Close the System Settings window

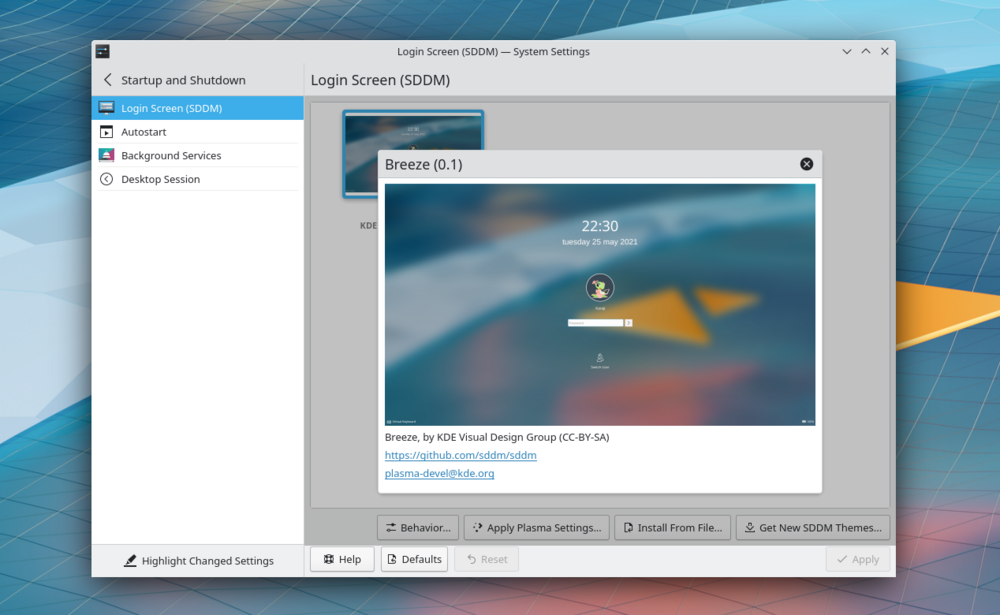(885, 51)
